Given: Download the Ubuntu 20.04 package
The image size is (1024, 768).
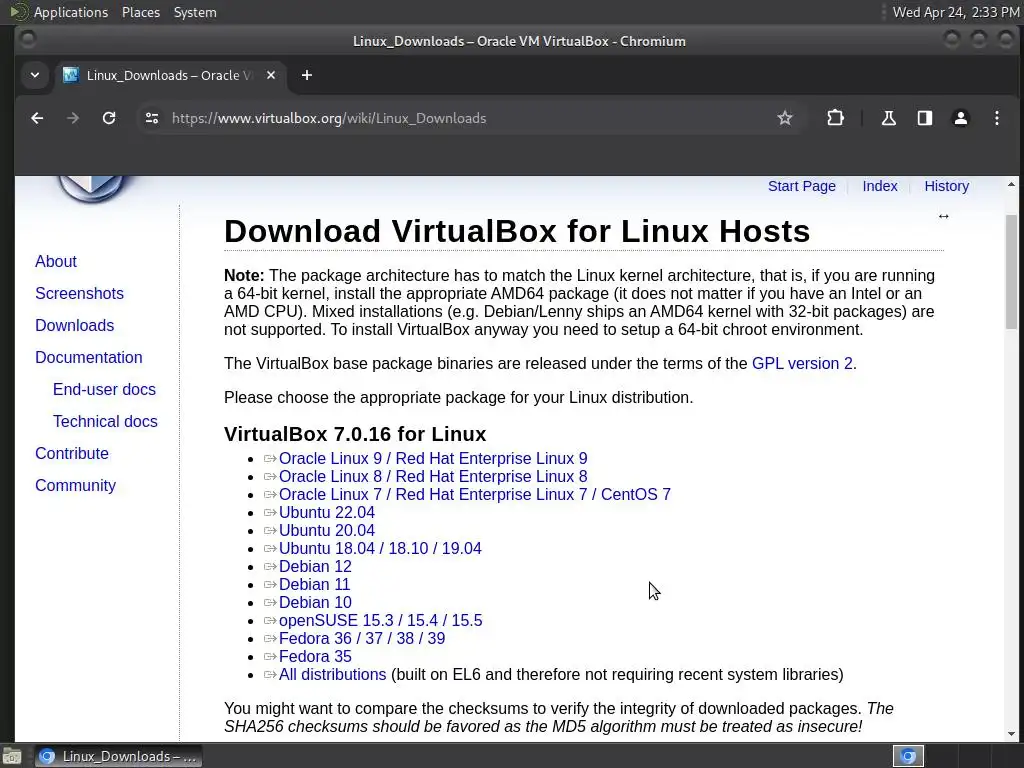Looking at the screenshot, I should click(327, 530).
